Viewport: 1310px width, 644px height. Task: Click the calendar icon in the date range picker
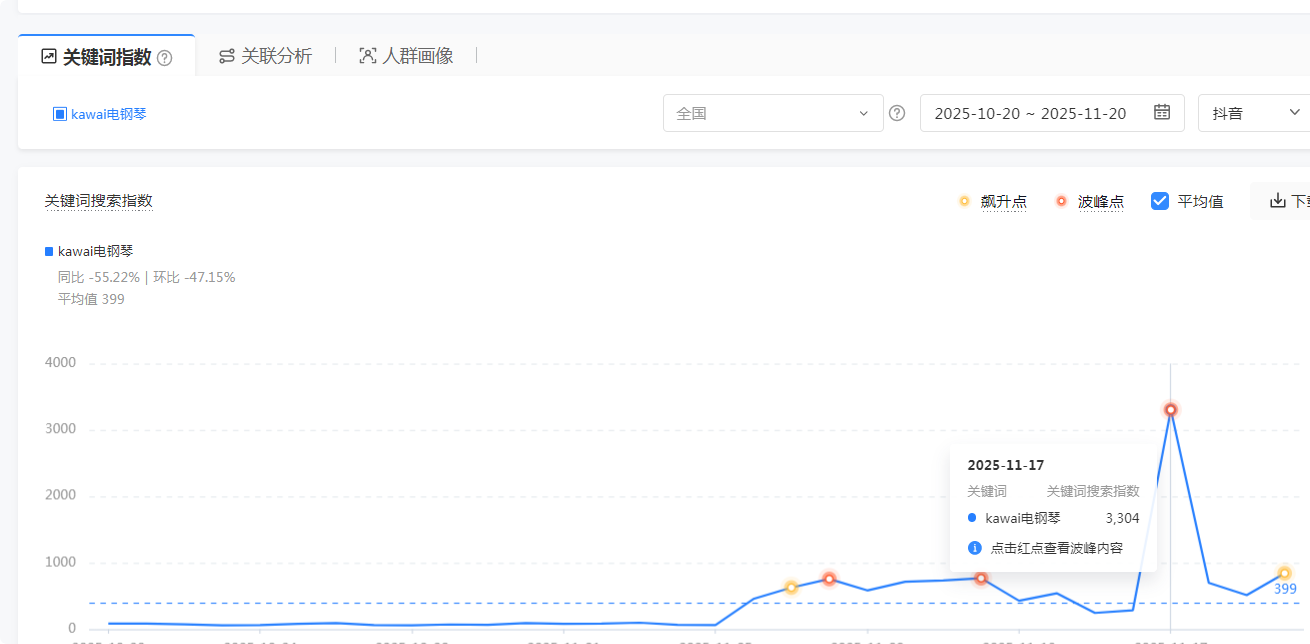[1161, 113]
